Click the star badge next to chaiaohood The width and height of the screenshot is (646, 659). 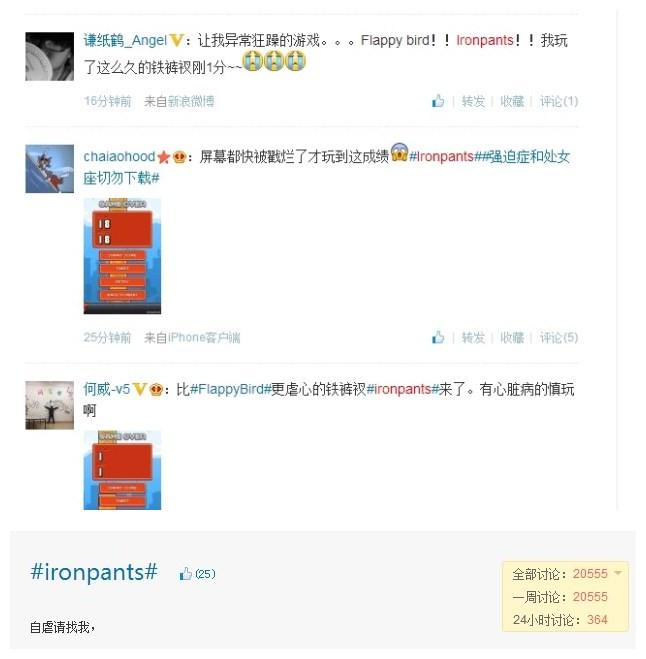coord(163,157)
